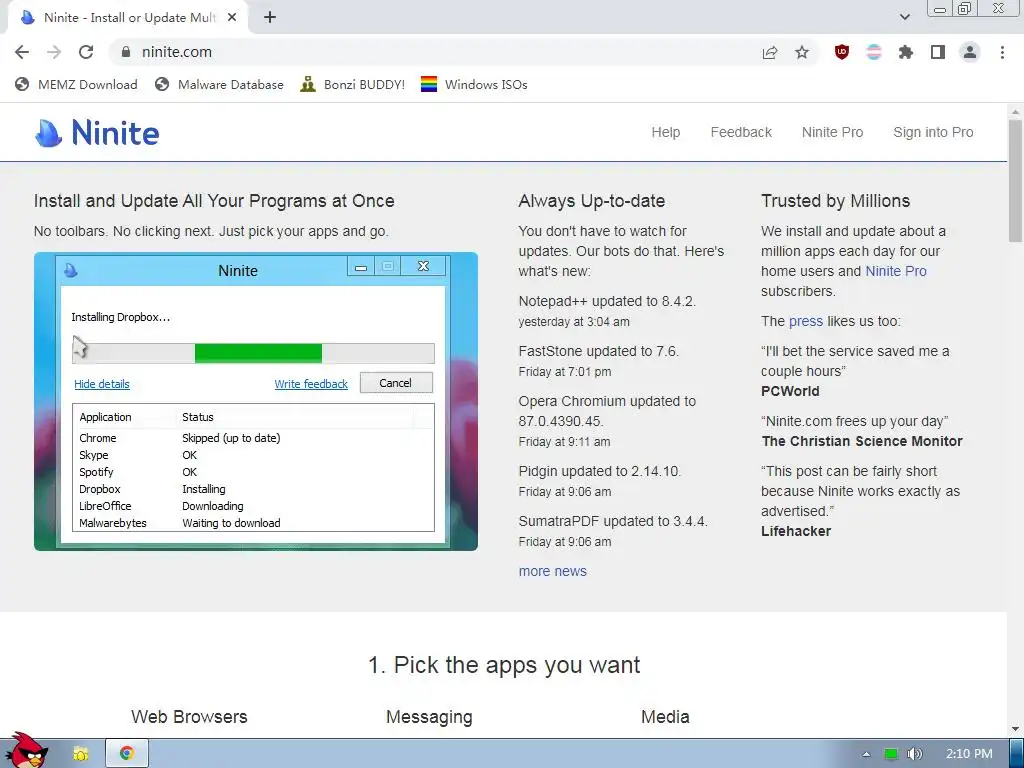
Task: Go to Ninite Pro in header
Action: click(832, 133)
